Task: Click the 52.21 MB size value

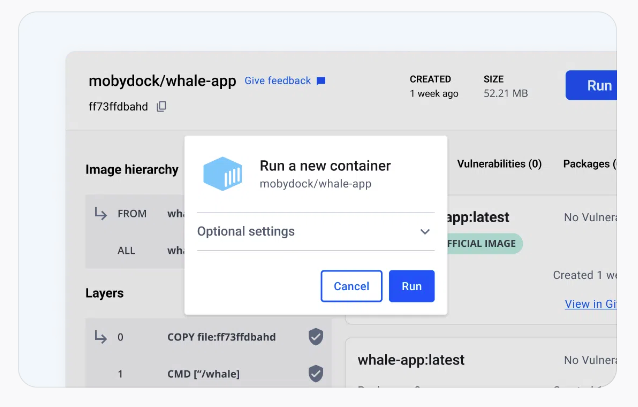Action: coord(505,93)
